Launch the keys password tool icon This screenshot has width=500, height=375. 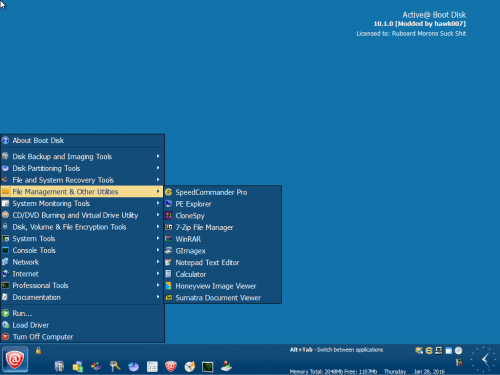pos(115,366)
